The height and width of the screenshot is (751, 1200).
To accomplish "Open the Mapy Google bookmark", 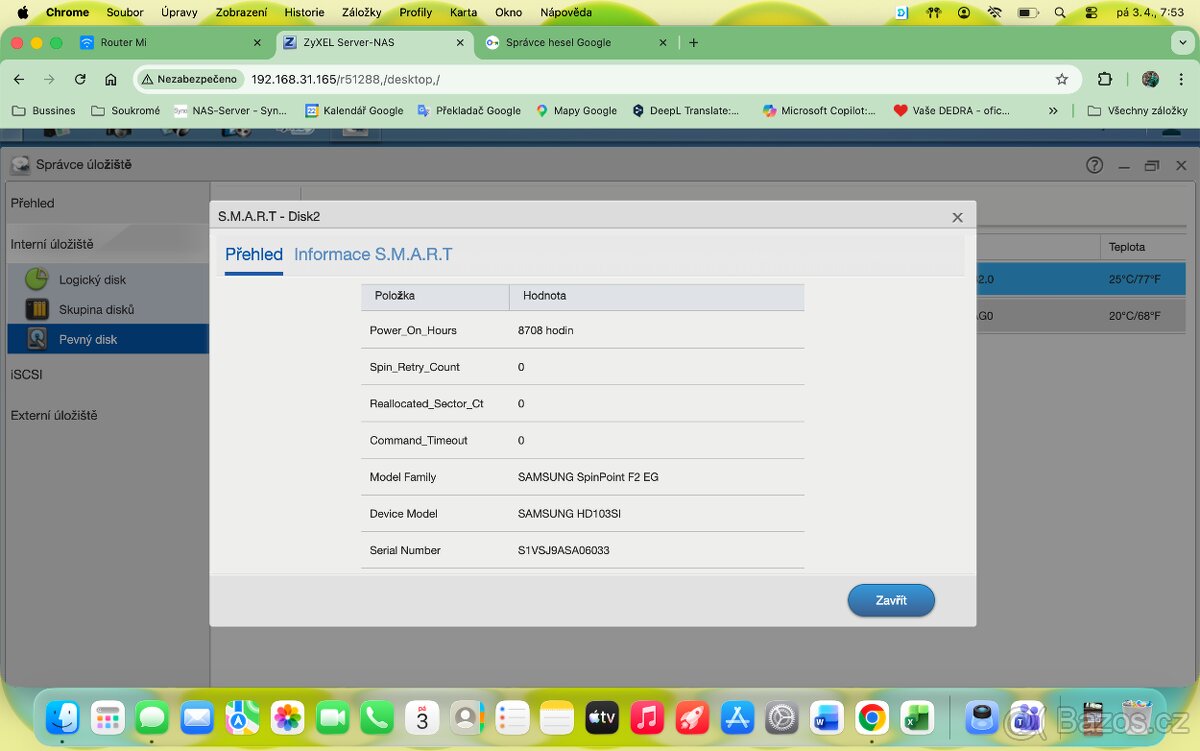I will [576, 110].
